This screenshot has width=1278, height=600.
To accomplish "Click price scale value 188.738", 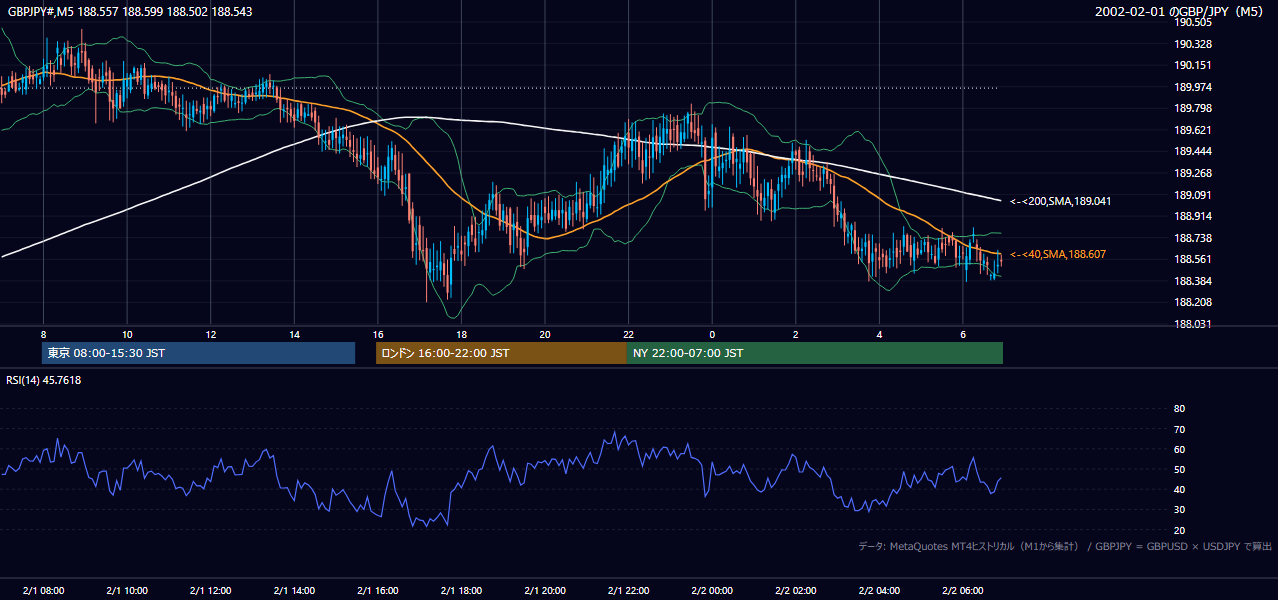I will [x=1193, y=238].
